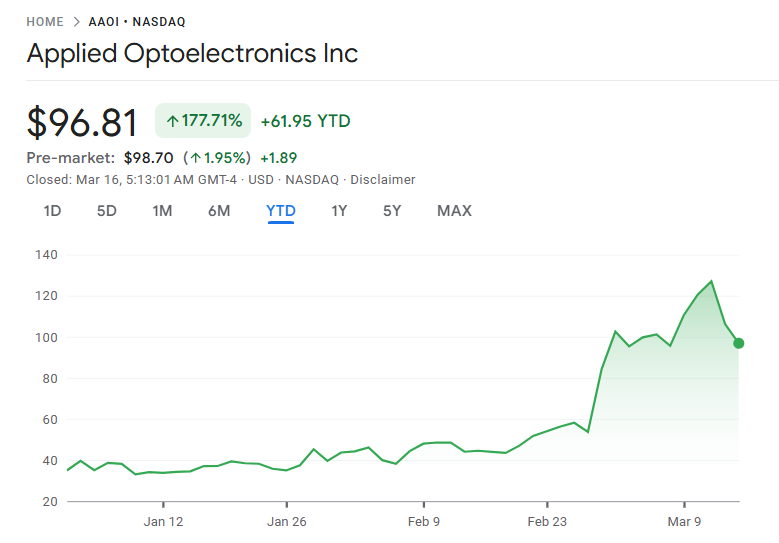Select the 5Y time range
779x543 pixels.
tap(392, 211)
